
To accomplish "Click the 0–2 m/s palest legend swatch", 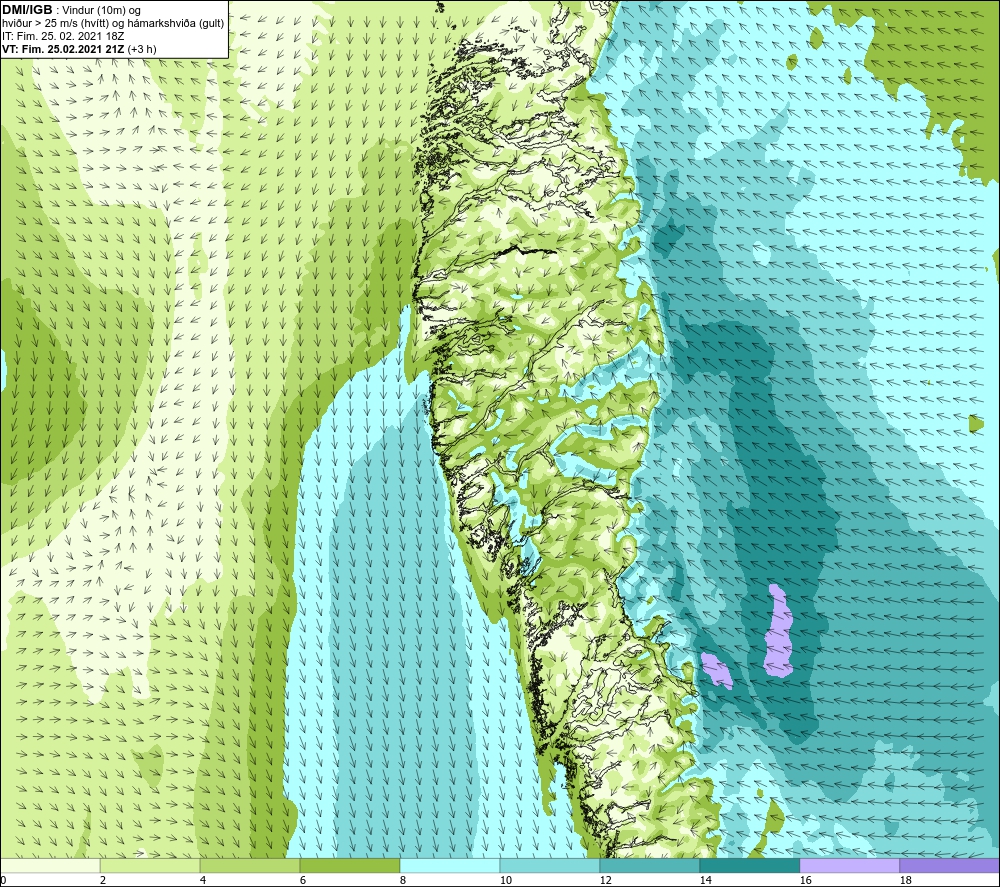I will (x=50, y=865).
